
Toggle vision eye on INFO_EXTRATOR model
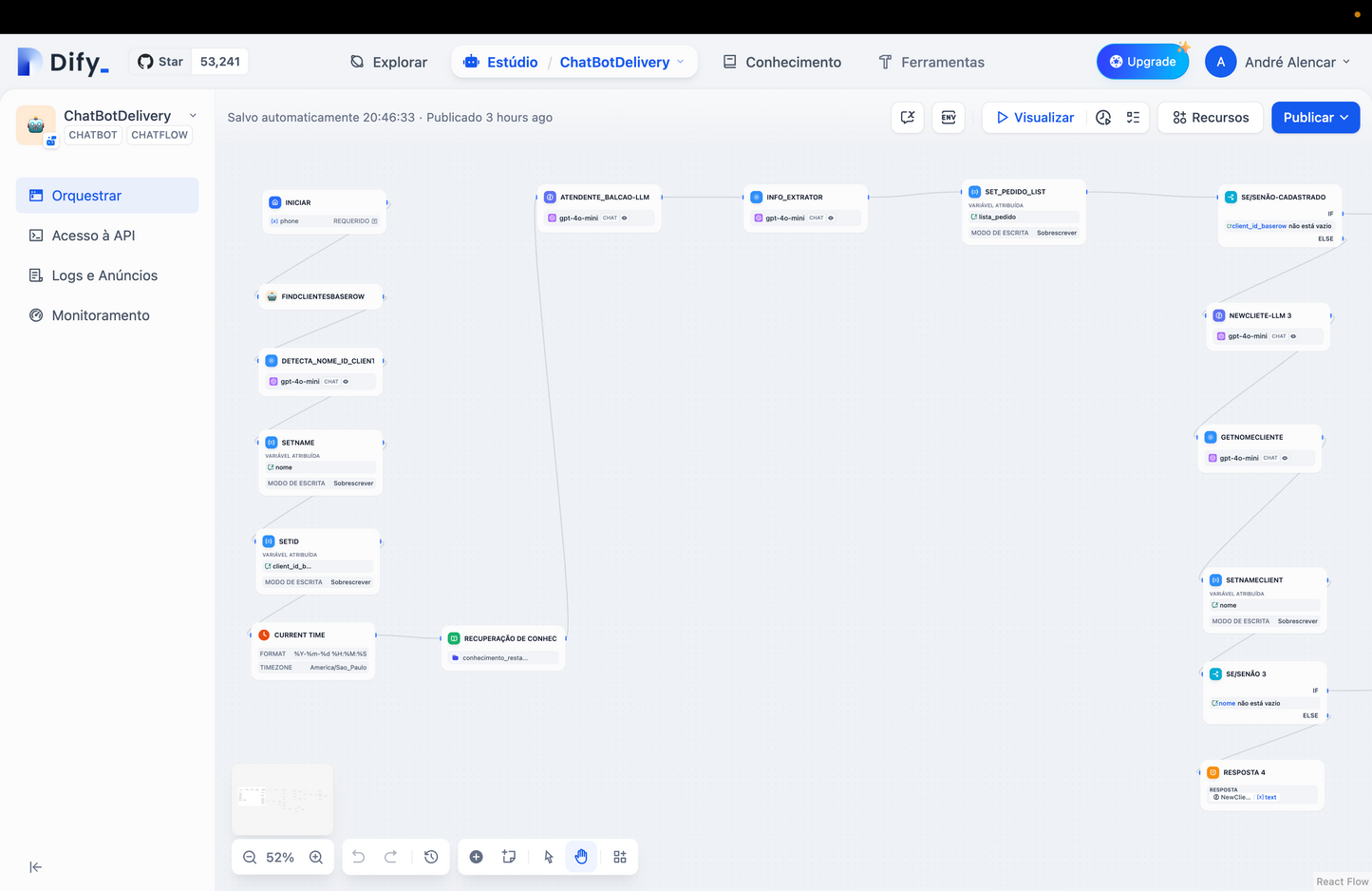(x=831, y=218)
